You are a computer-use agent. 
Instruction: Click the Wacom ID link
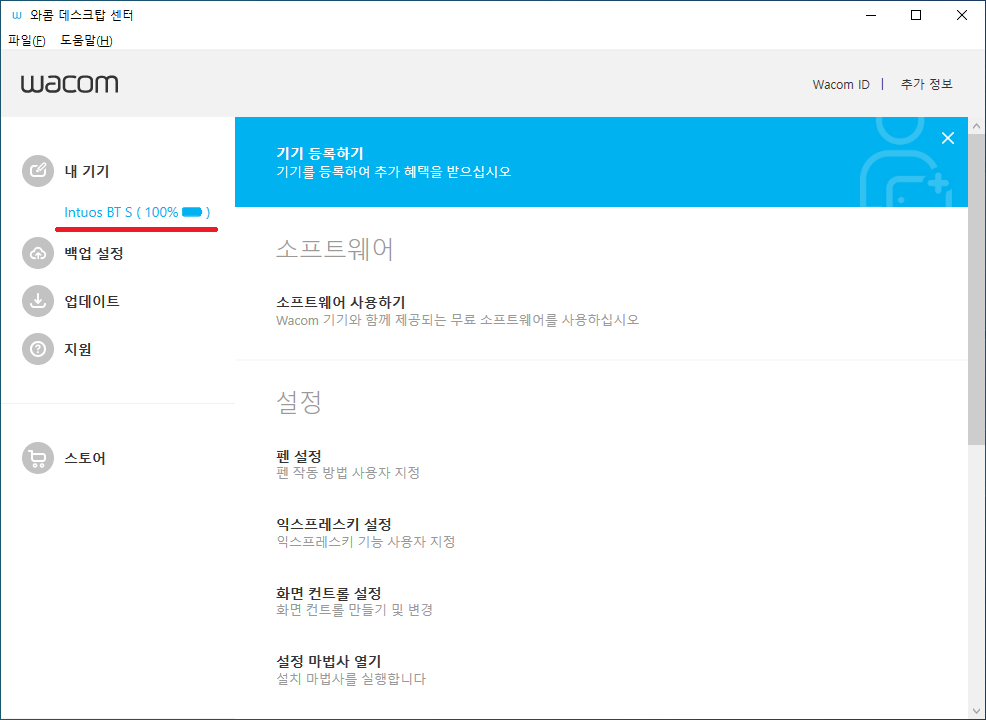(x=841, y=84)
